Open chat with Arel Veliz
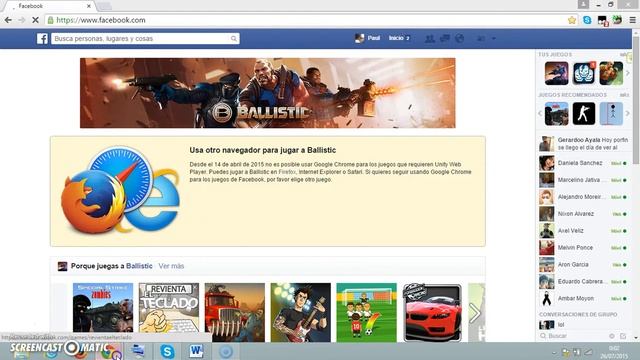 (584, 231)
